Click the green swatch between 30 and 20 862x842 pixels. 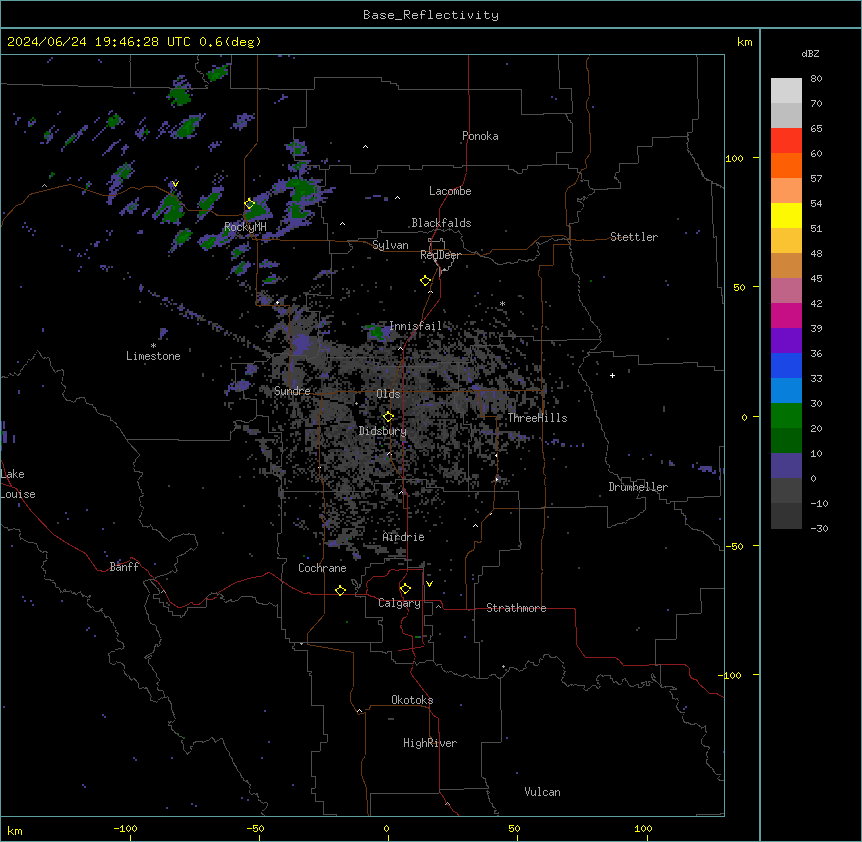pos(786,416)
